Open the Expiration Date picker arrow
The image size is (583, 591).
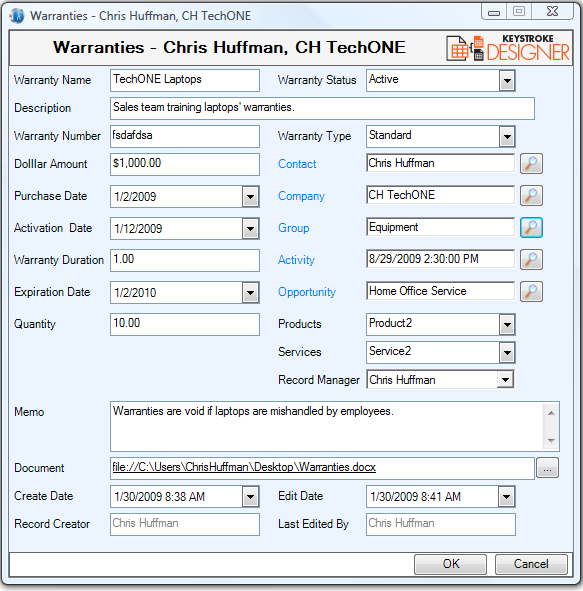pos(251,292)
